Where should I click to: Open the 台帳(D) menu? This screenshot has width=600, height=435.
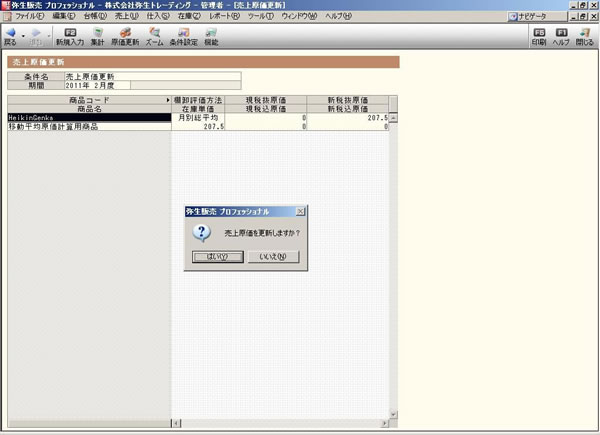(x=95, y=16)
